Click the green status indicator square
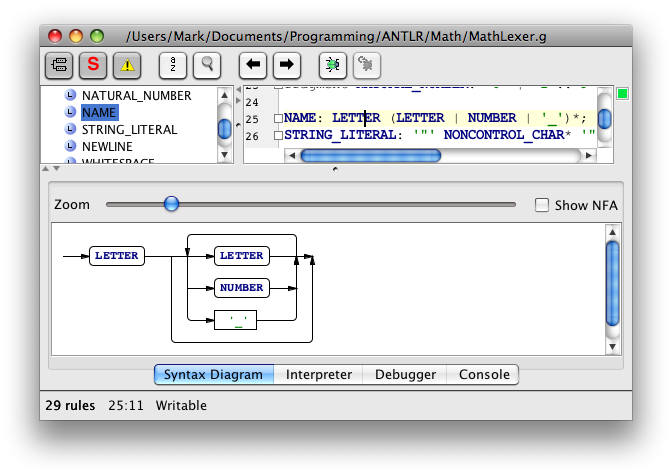 (x=623, y=94)
